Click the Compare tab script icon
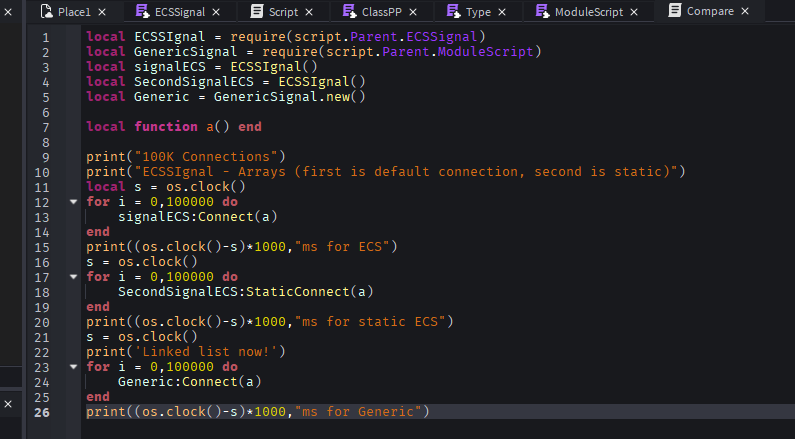 (675, 10)
